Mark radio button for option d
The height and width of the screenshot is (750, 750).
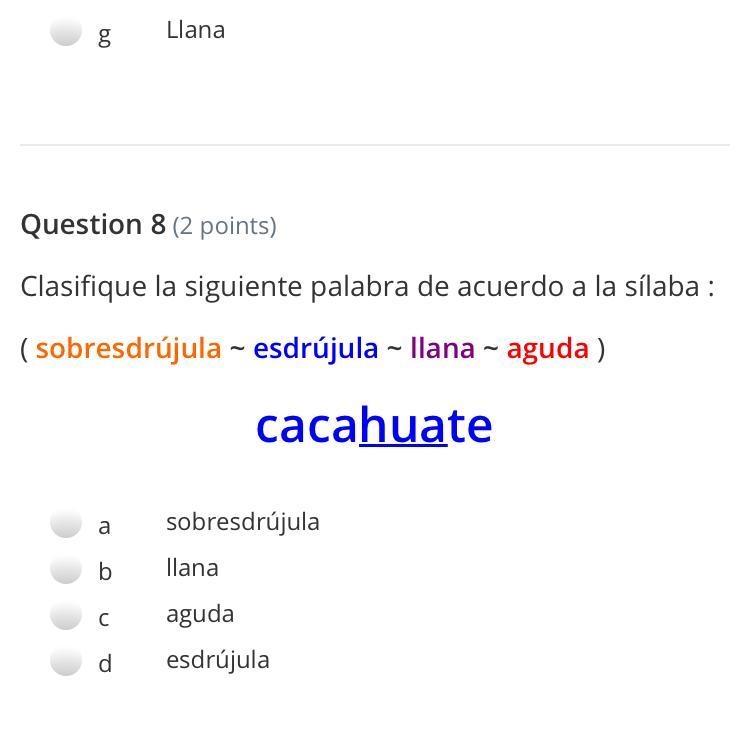pos(66,661)
